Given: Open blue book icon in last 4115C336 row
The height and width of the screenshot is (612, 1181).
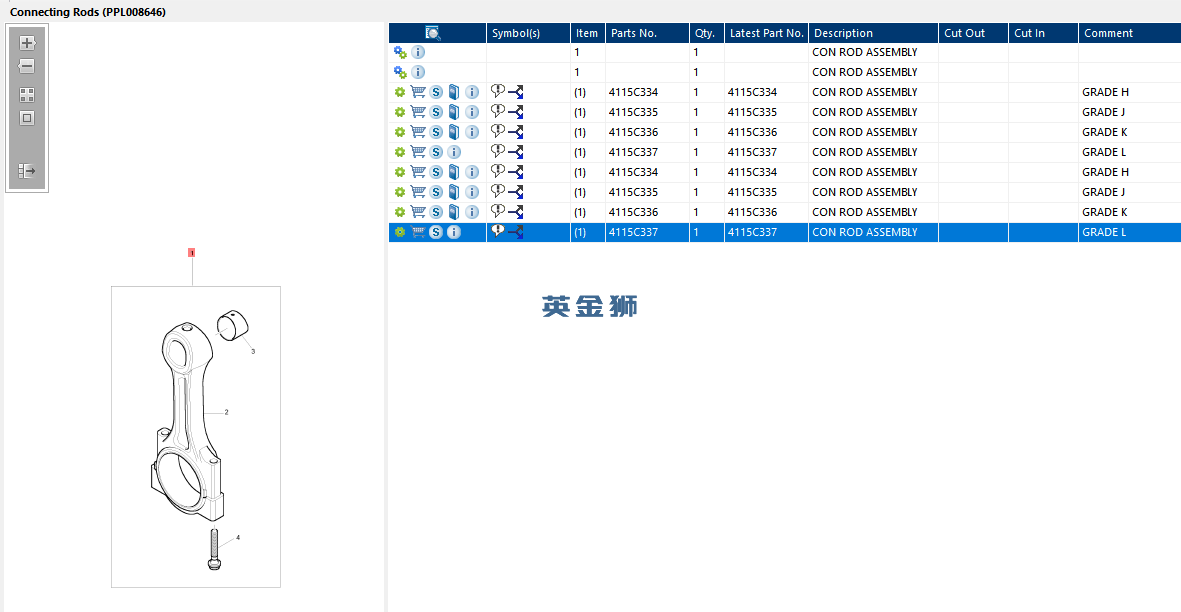Looking at the screenshot, I should tap(454, 212).
